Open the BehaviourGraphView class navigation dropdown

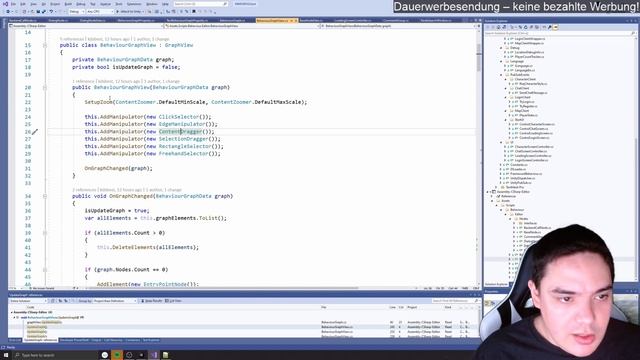point(241,26)
